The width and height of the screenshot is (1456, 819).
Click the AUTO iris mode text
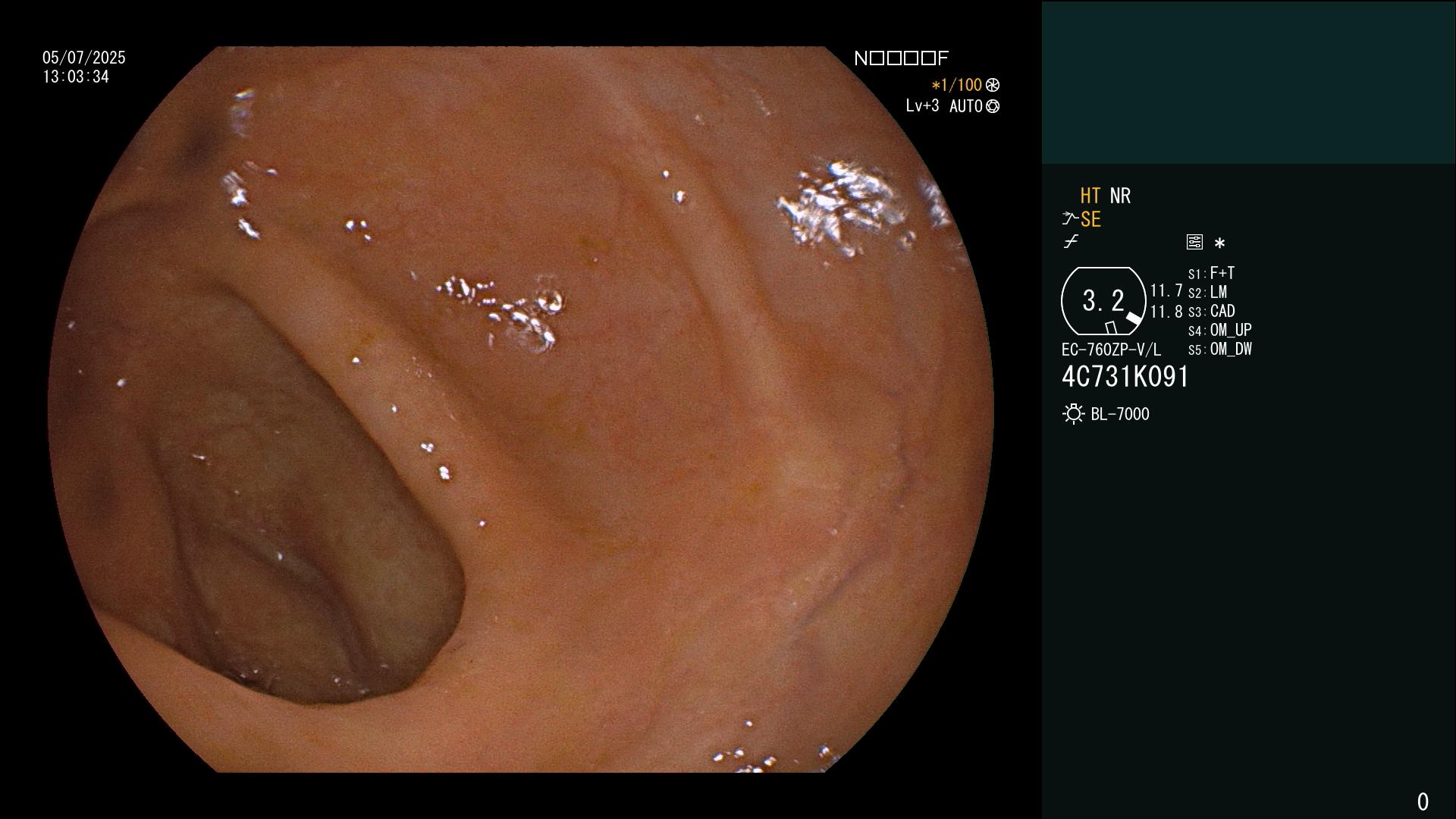tap(966, 106)
